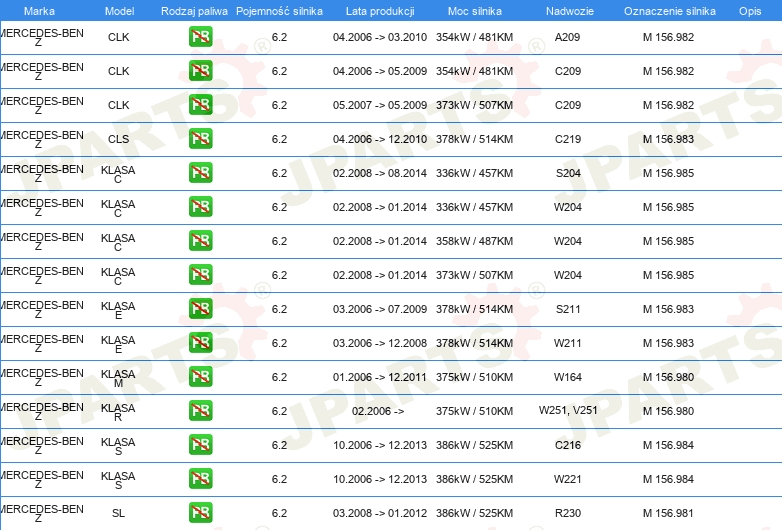Screen dimensions: 782x530
Task: Click fuel icon in KLASA C S204 row
Action: click(200, 173)
